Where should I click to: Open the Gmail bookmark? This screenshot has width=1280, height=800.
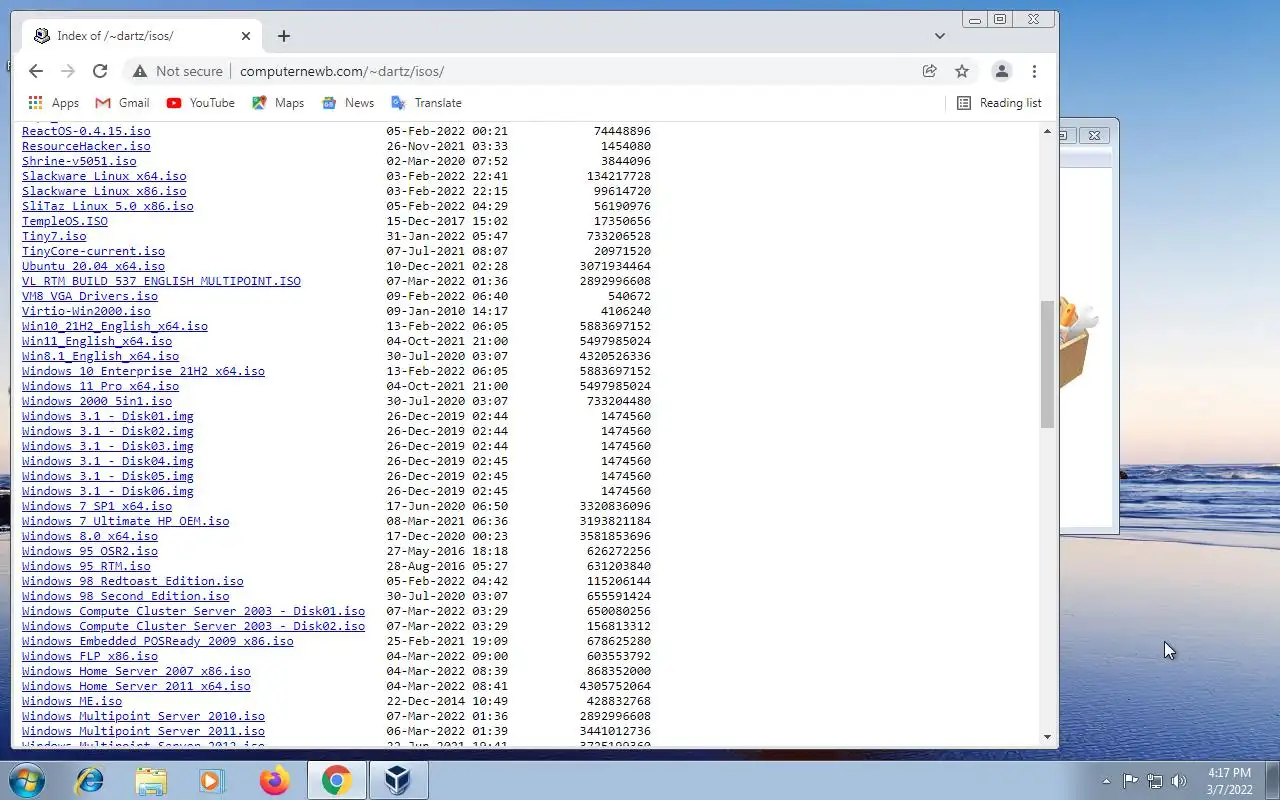pyautogui.click(x=122, y=103)
